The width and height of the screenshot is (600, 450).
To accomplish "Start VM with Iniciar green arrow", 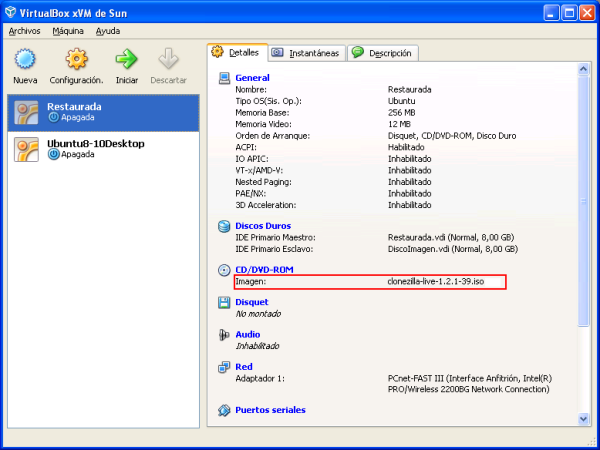I will click(x=126, y=59).
